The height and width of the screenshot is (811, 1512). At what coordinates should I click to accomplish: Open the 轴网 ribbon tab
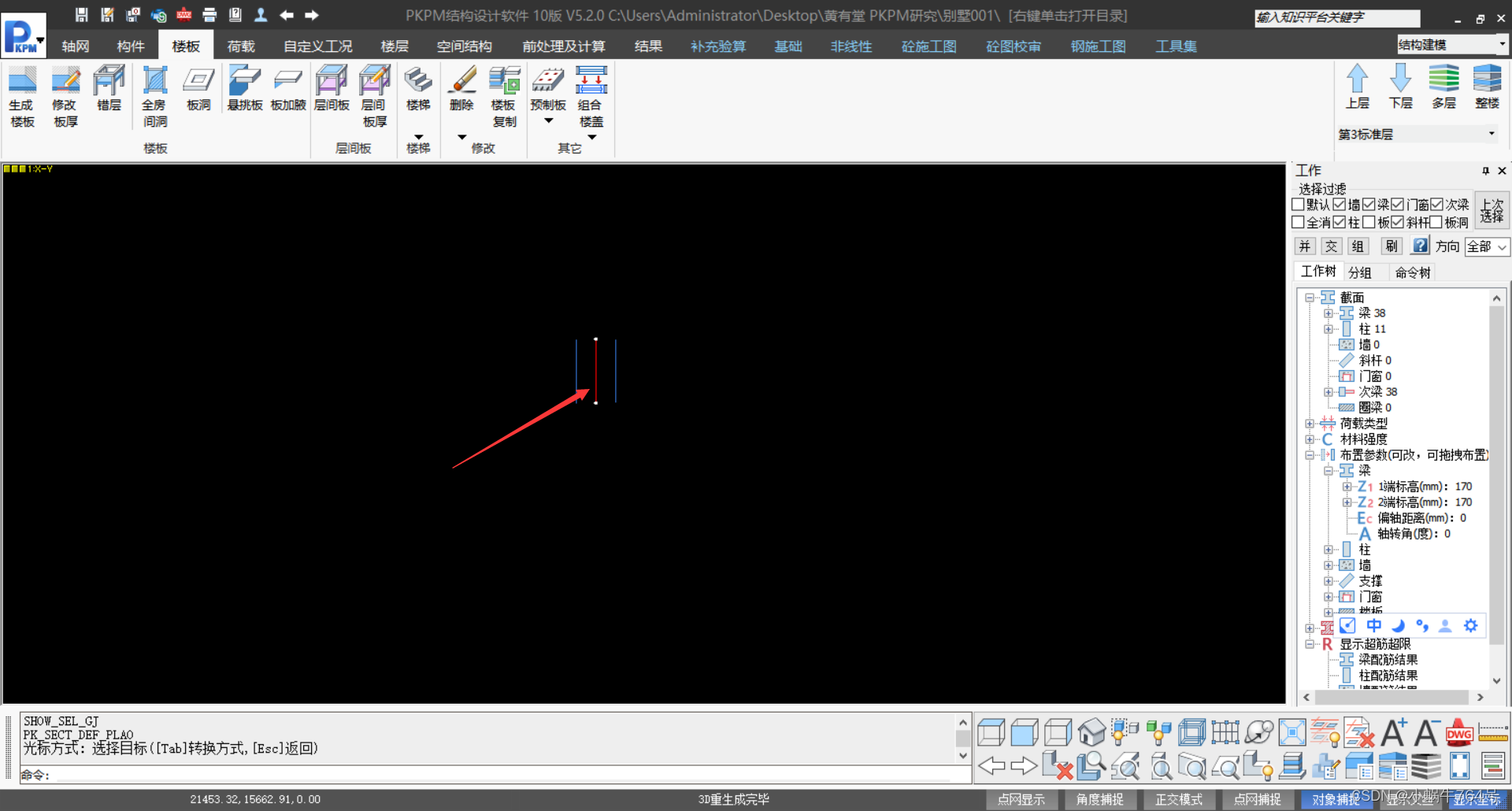76,46
